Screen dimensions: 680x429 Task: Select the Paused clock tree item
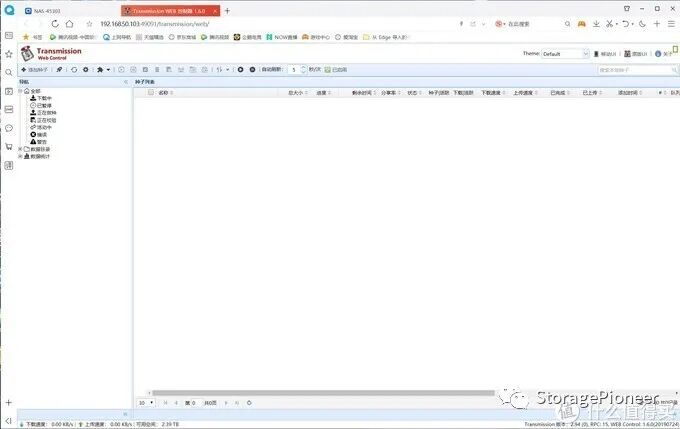point(41,105)
